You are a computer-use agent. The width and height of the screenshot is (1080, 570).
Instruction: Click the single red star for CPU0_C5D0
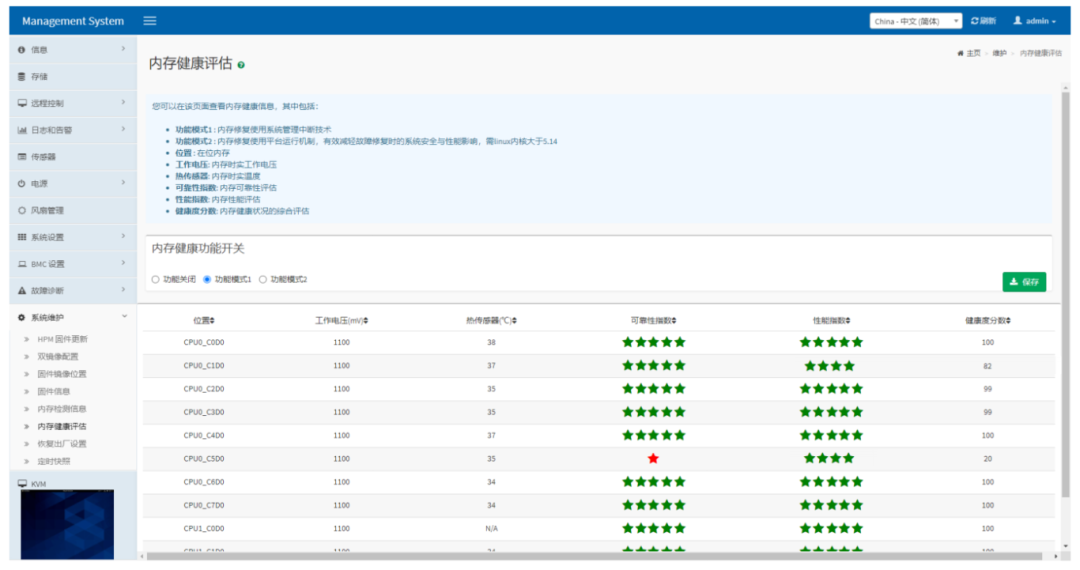point(653,458)
